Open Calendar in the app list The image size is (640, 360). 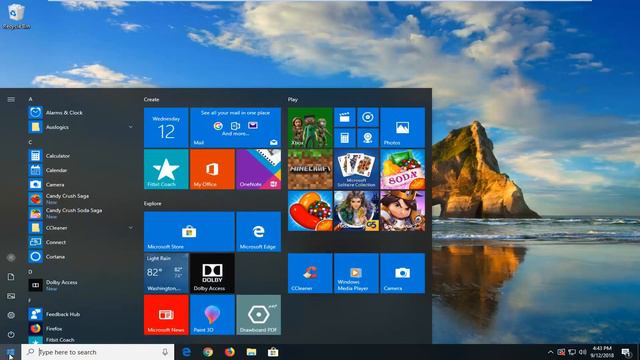click(x=82, y=170)
